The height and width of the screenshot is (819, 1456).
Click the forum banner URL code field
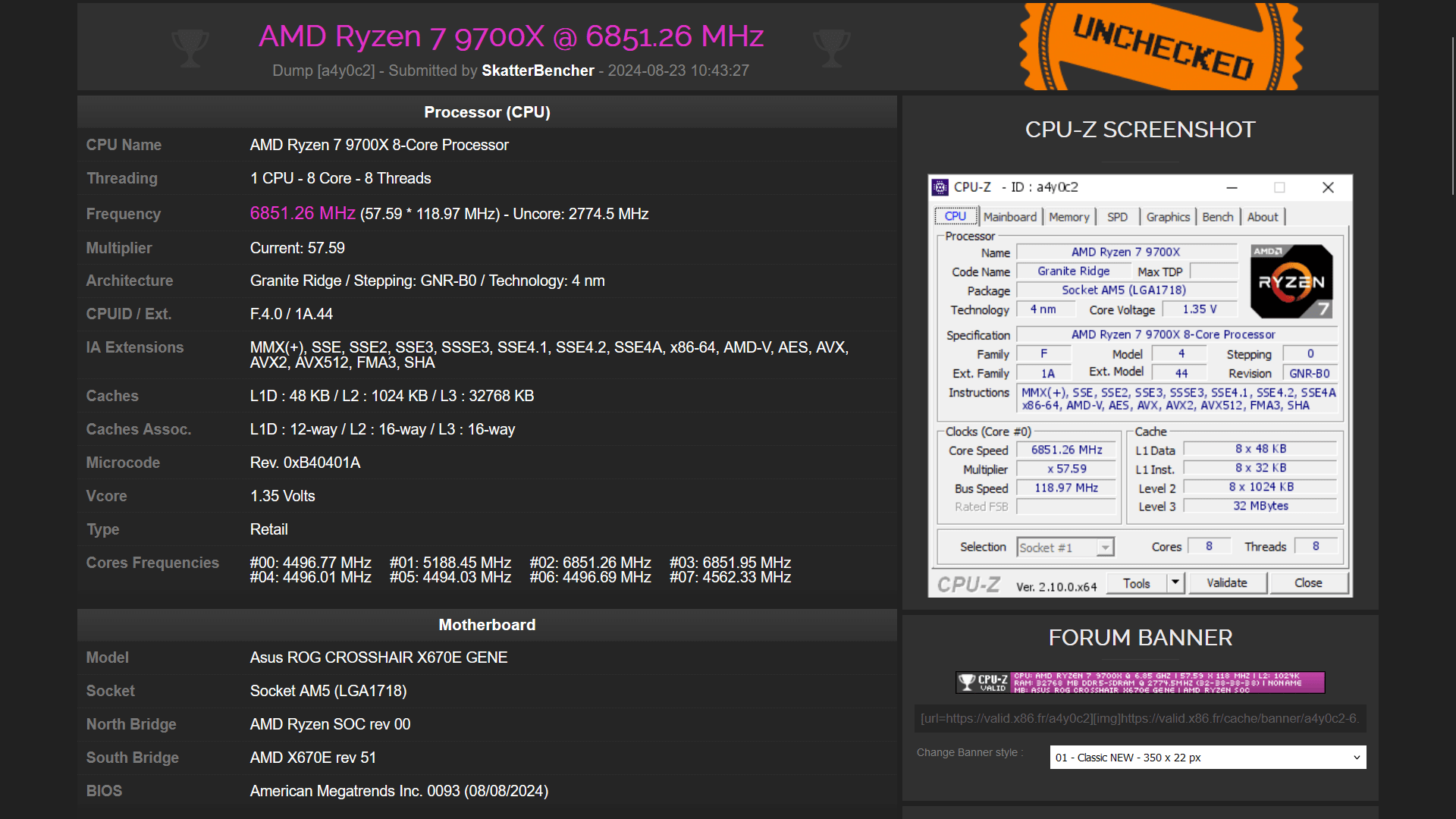tap(1140, 718)
